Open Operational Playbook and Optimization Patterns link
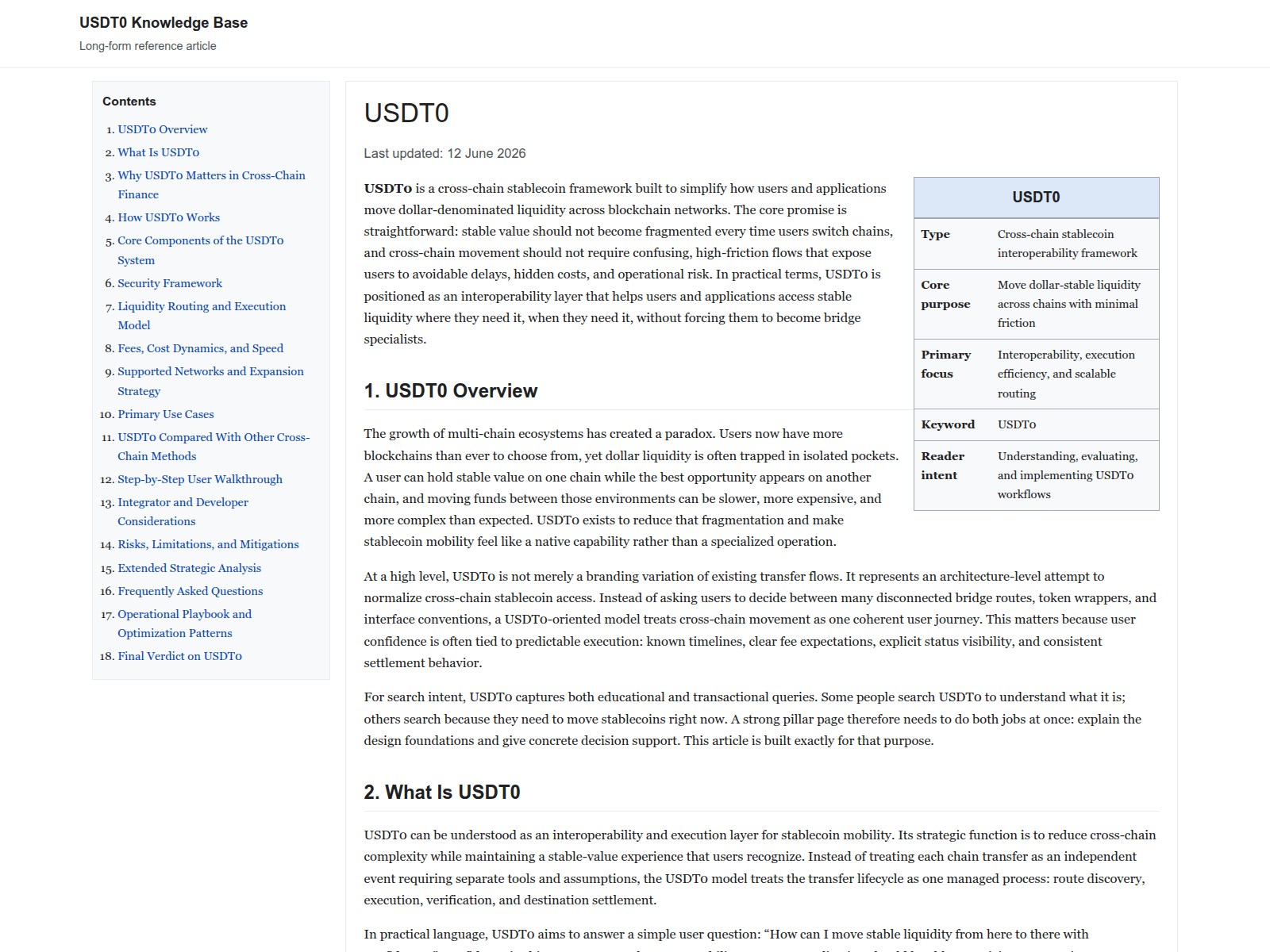Screen dimensions: 1270x952 185,624
